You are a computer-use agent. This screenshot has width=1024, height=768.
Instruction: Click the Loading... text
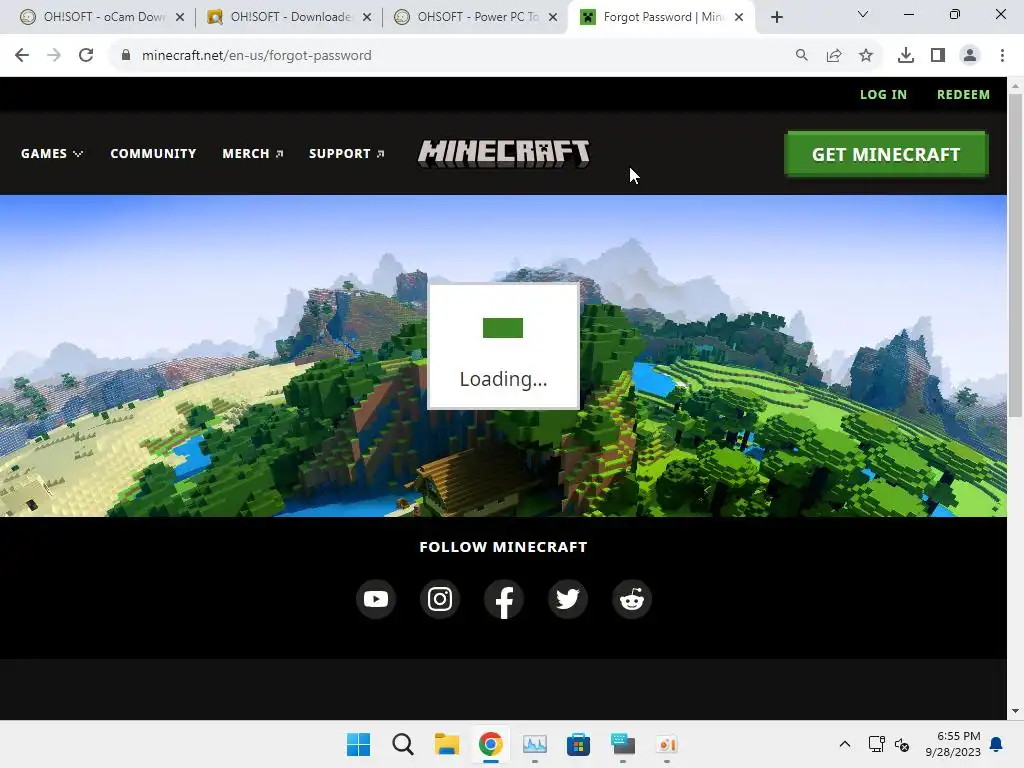(504, 379)
